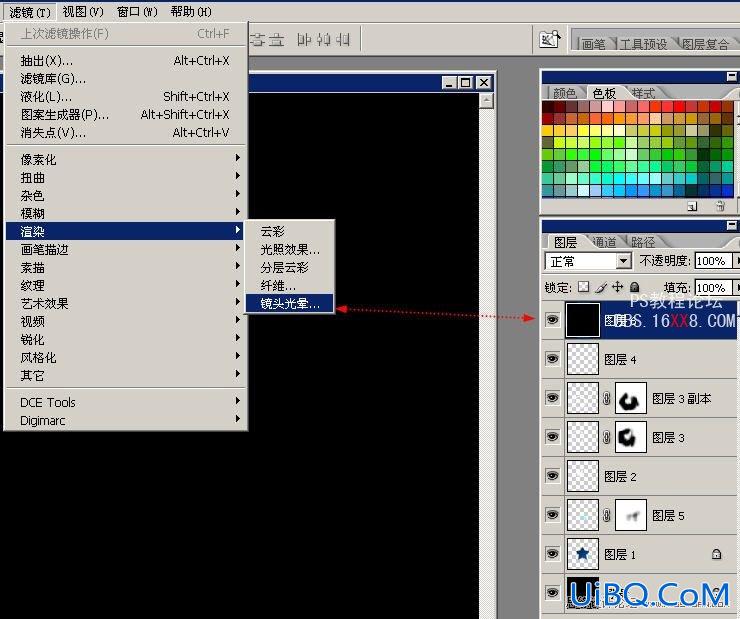Expand Video (视频) submenu

(126, 321)
